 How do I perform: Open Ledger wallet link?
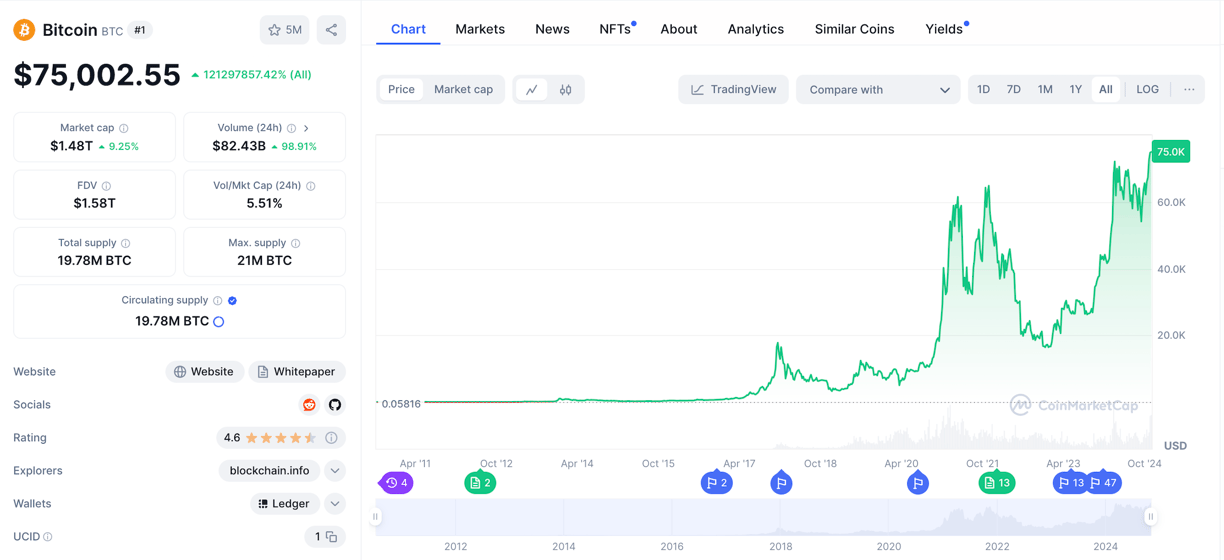[x=284, y=504]
